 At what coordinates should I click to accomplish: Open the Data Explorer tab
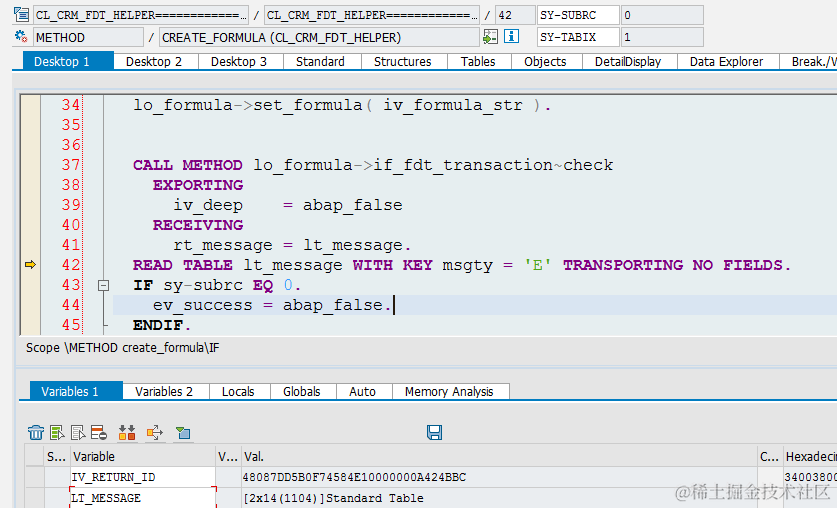point(727,61)
